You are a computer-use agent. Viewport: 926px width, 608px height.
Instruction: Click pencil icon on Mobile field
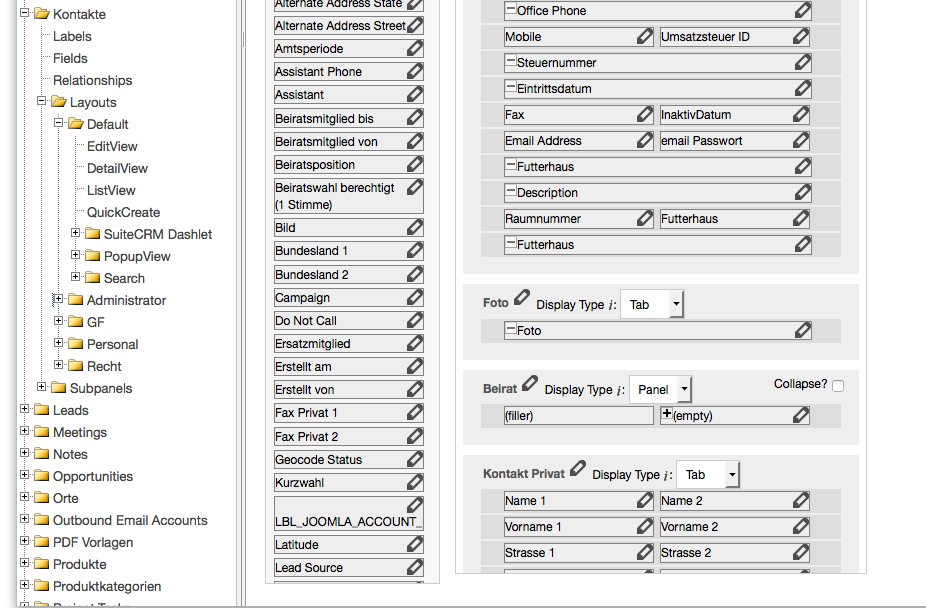(x=645, y=36)
